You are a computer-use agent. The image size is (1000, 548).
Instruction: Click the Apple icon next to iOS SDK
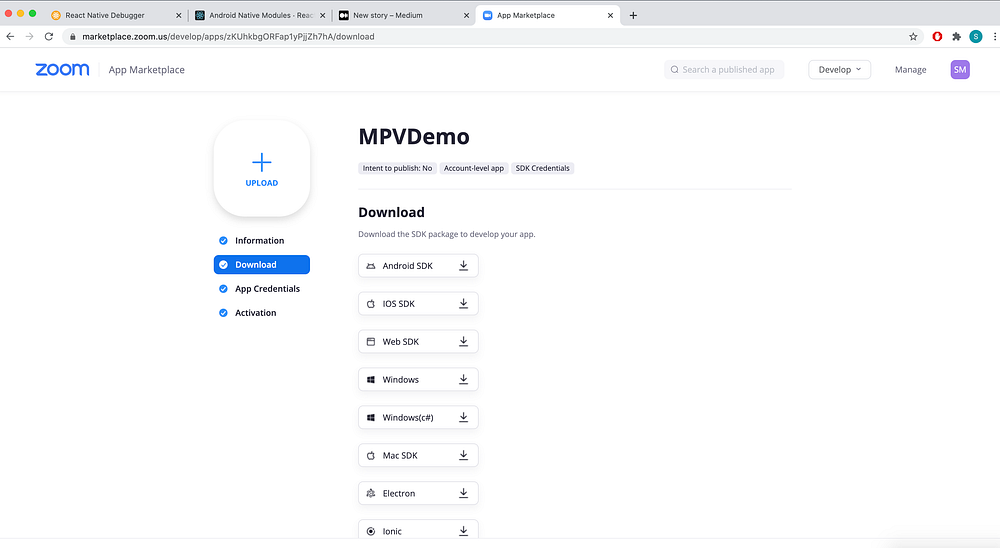371,304
